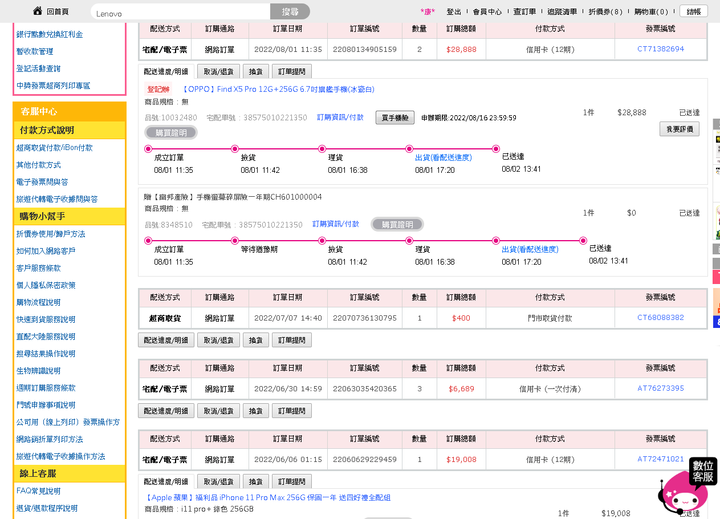The width and height of the screenshot is (720, 519).
Task: Open 折價券(8) in the top bar
Action: point(605,11)
